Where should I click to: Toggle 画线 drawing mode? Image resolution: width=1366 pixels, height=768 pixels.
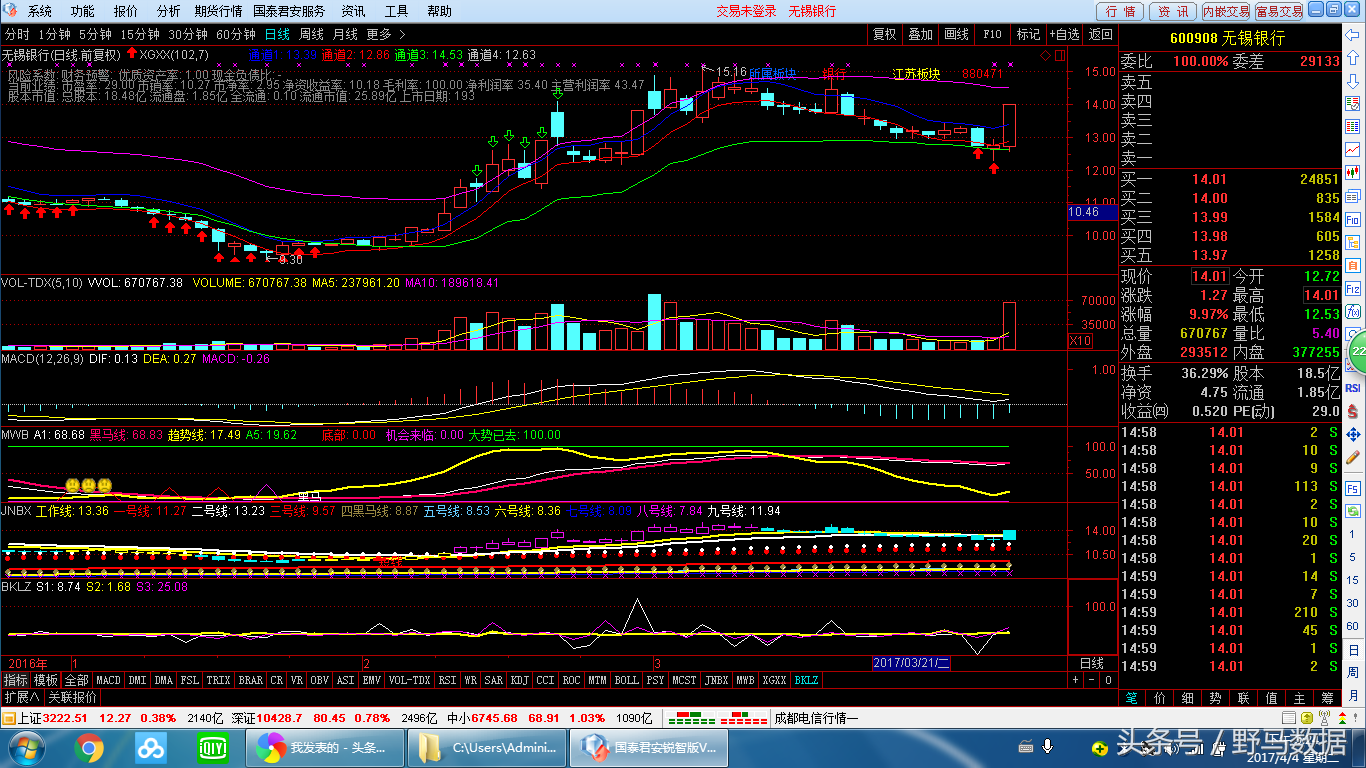(x=957, y=34)
